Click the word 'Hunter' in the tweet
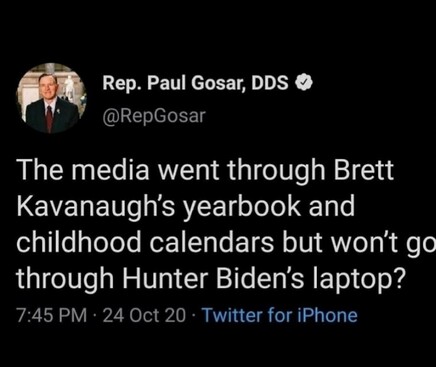Screen dimensions: 436x367 click(x=166, y=277)
